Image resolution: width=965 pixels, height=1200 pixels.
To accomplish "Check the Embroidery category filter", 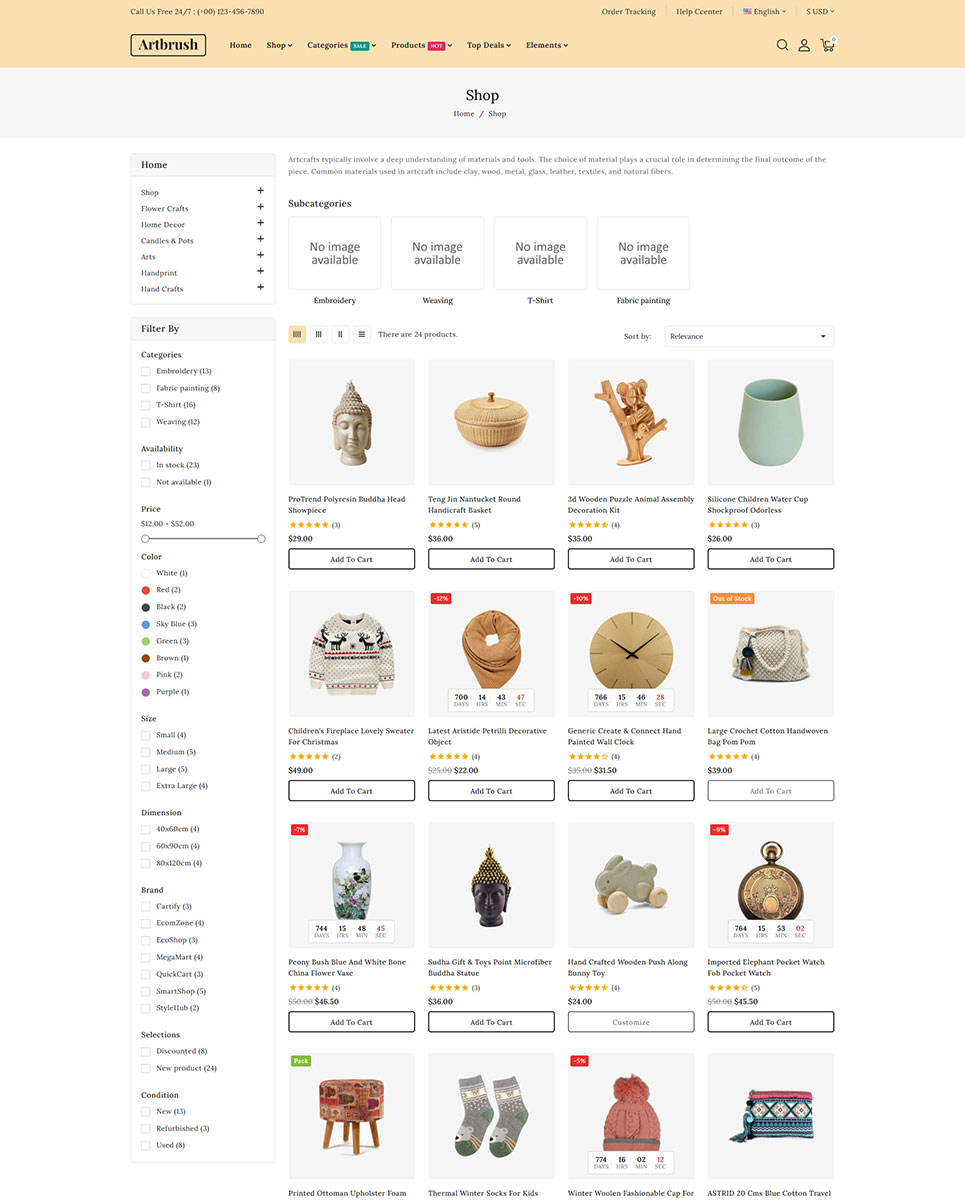I will coord(146,371).
